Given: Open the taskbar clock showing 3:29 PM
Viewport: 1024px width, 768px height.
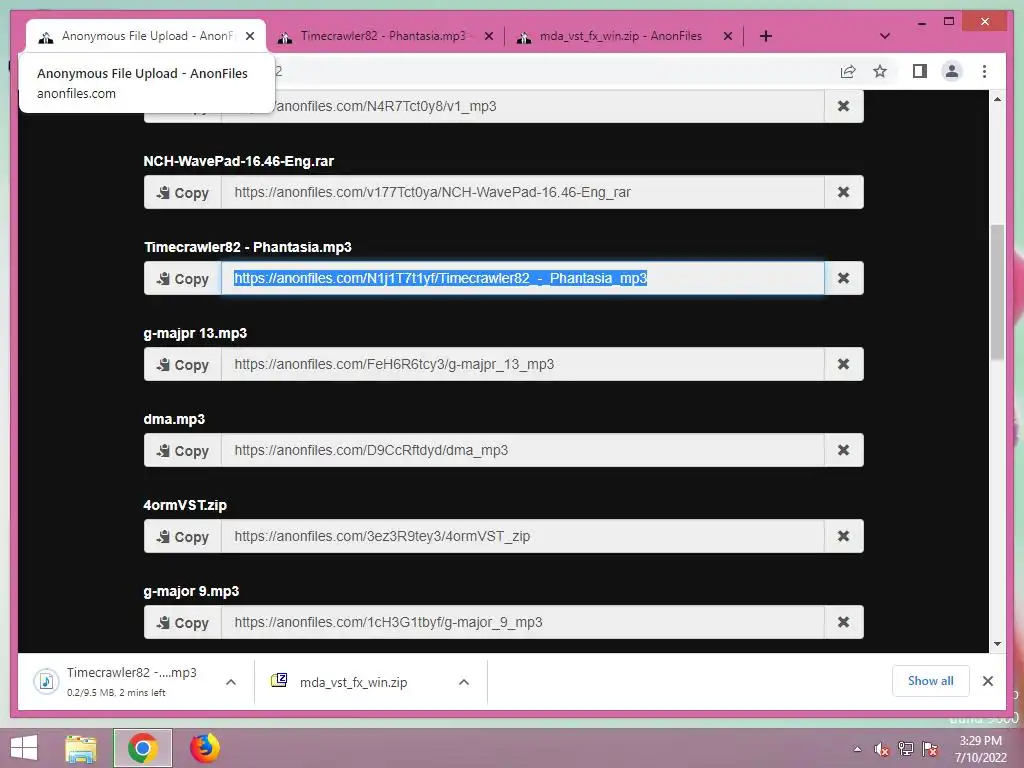Looking at the screenshot, I should (x=981, y=749).
